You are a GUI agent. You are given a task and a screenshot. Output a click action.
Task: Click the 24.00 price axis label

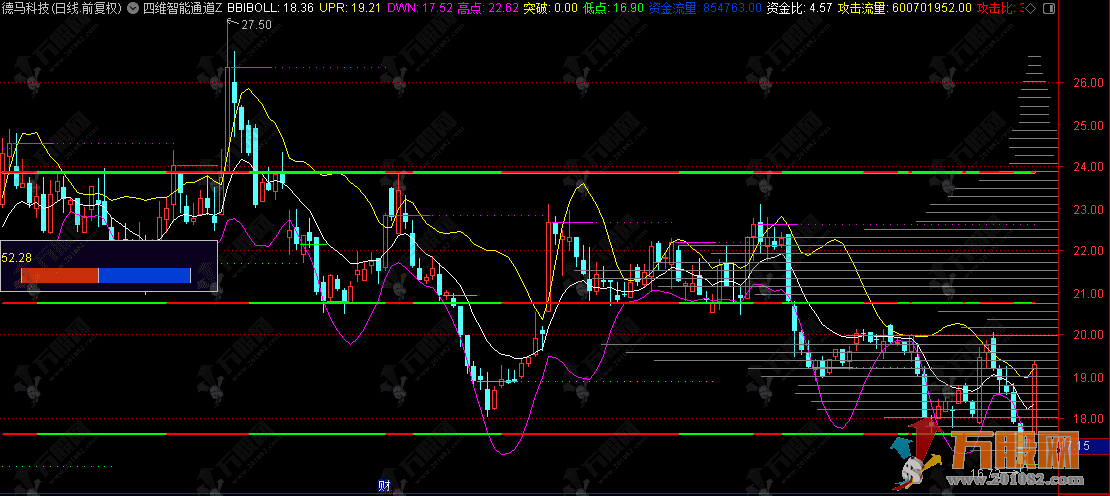[1086, 167]
